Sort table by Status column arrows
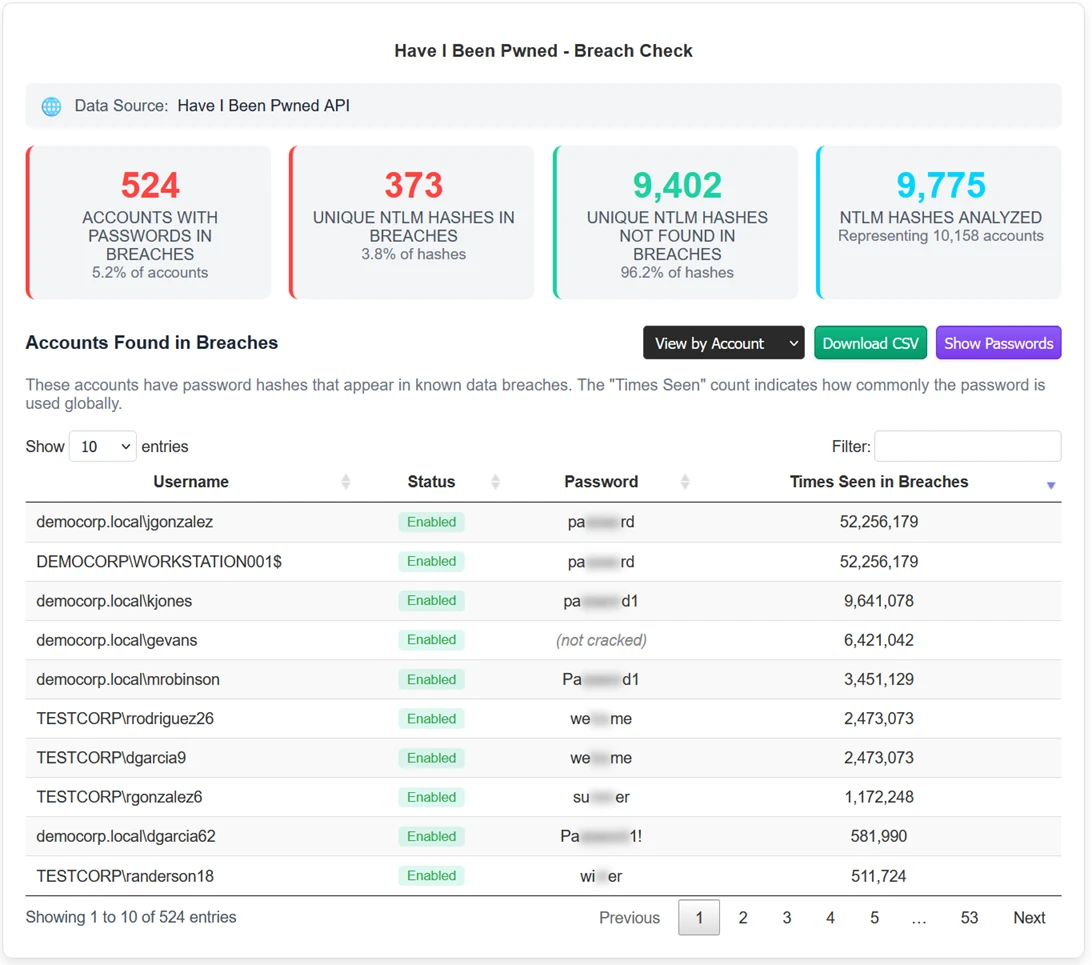 click(495, 482)
